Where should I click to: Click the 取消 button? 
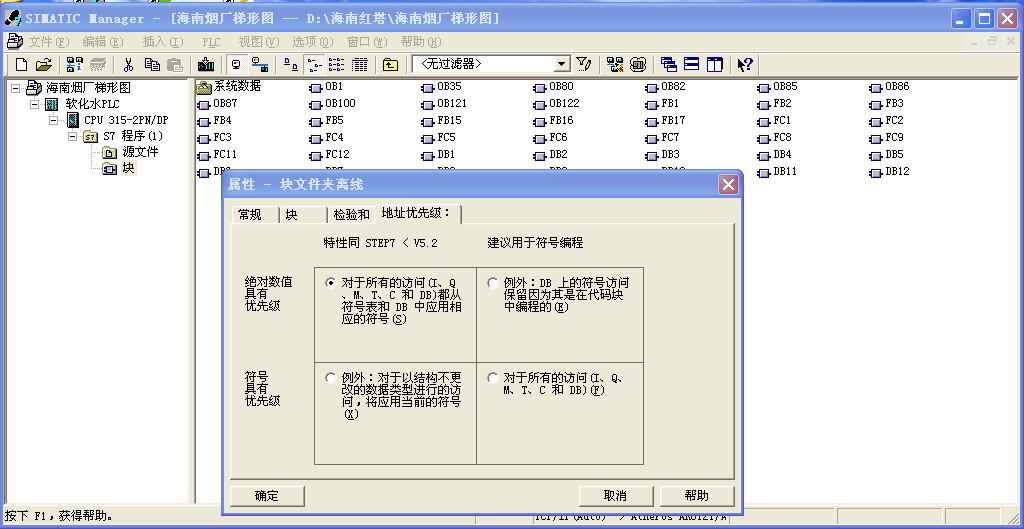[x=616, y=496]
